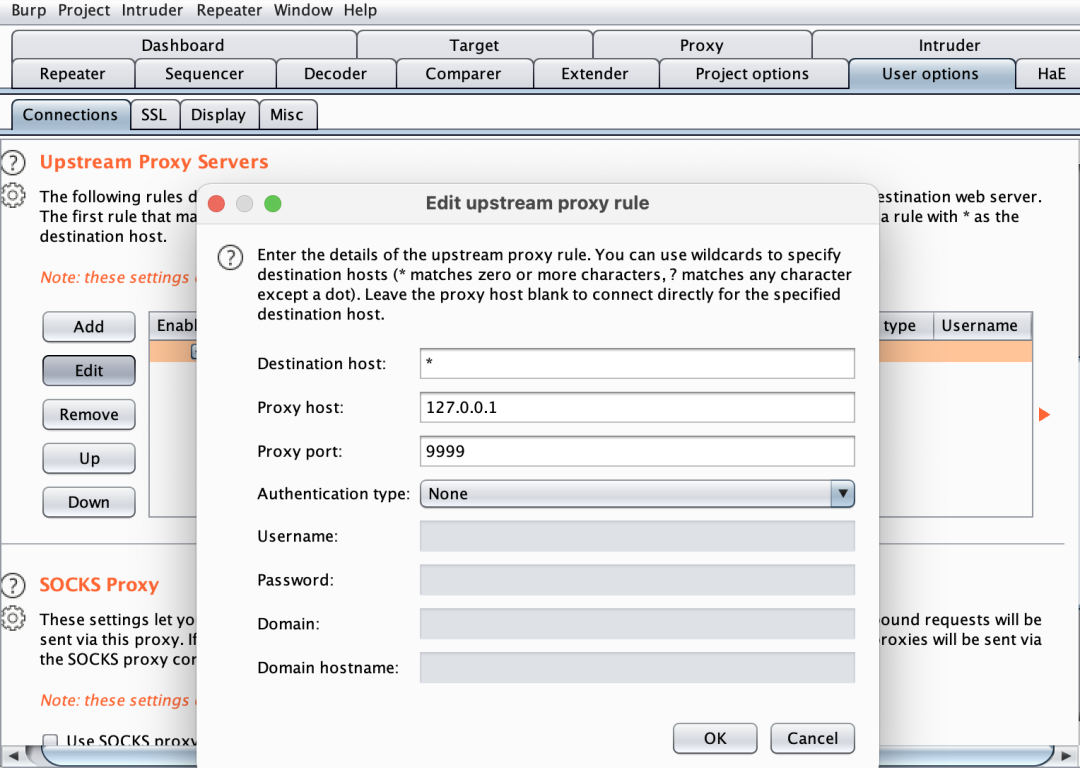Click the Remove rule button

pyautogui.click(x=89, y=415)
